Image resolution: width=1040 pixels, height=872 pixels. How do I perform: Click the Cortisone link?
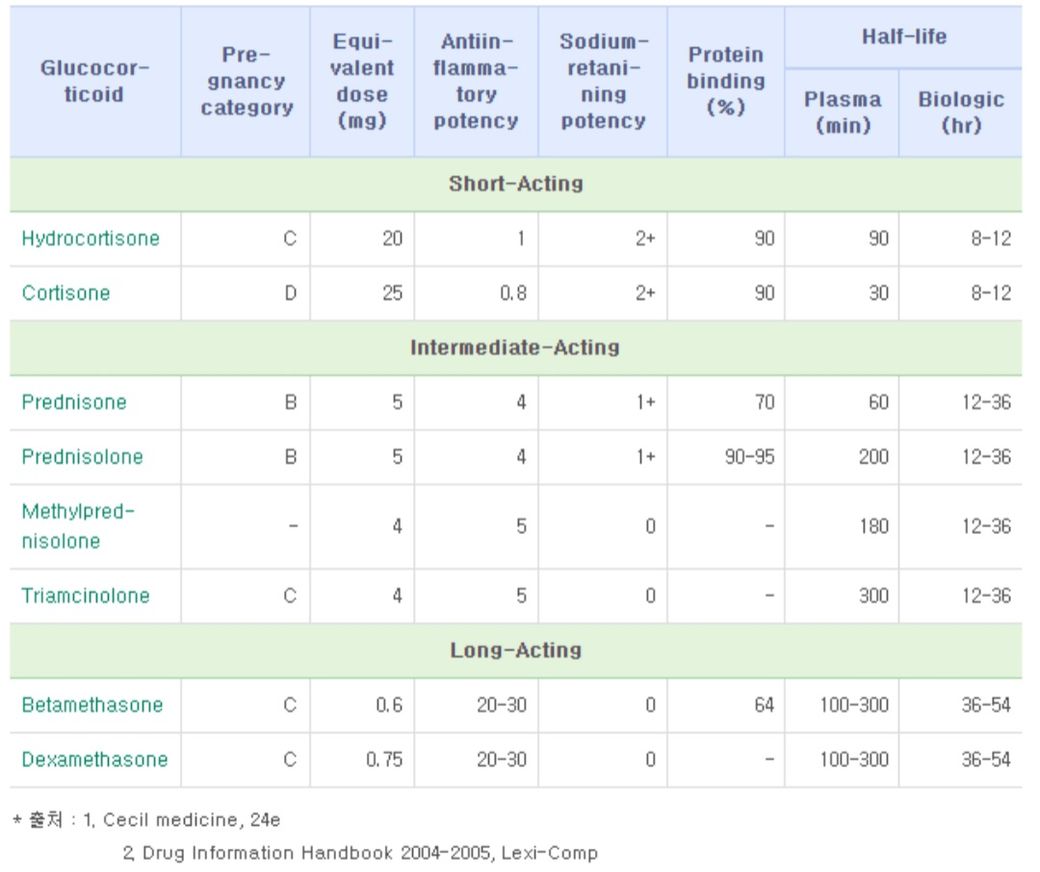pos(66,294)
